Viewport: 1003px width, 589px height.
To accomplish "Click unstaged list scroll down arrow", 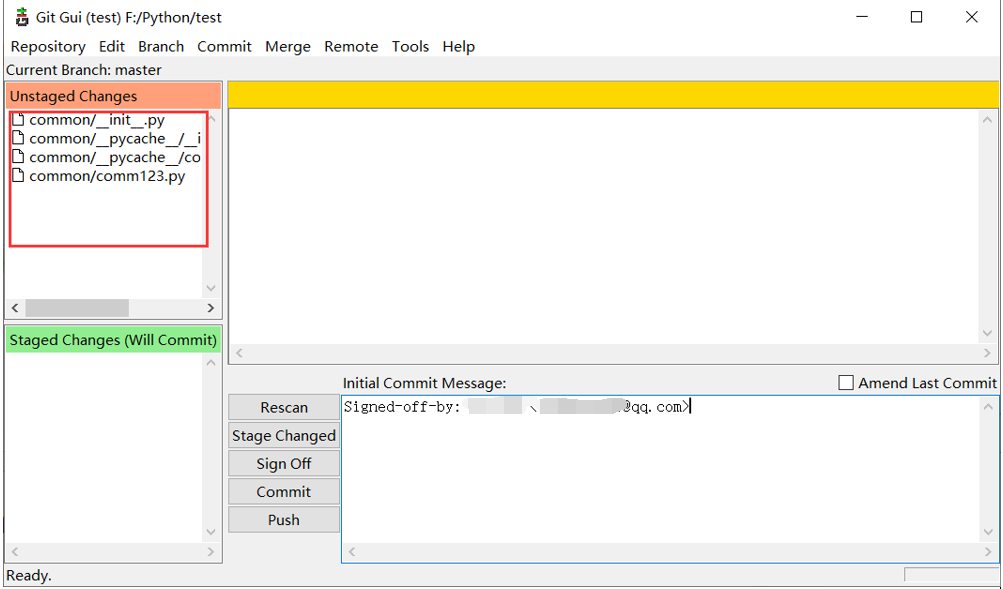I will [211, 288].
